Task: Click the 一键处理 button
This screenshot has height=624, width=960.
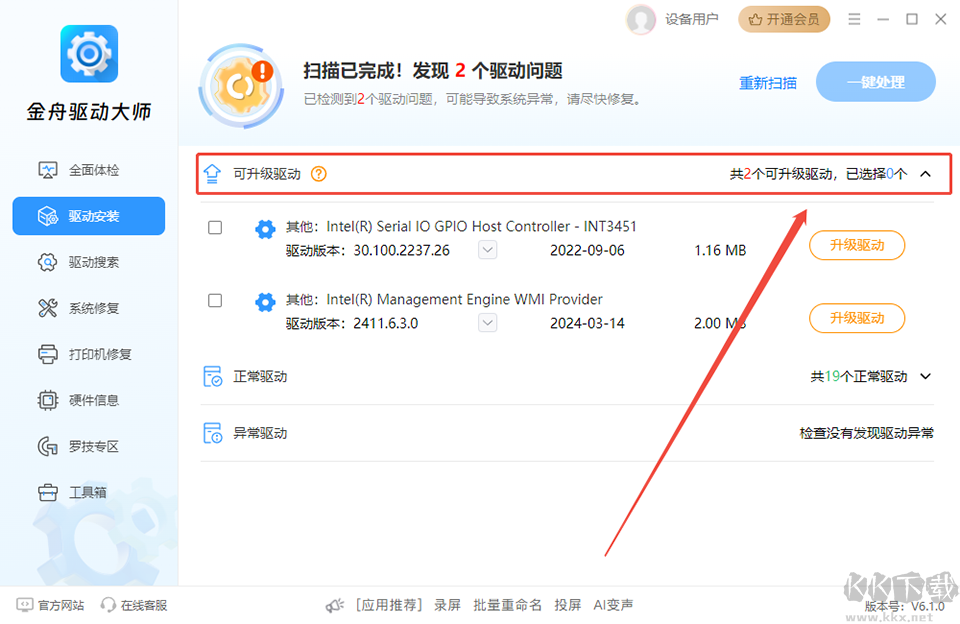Action: pyautogui.click(x=876, y=81)
